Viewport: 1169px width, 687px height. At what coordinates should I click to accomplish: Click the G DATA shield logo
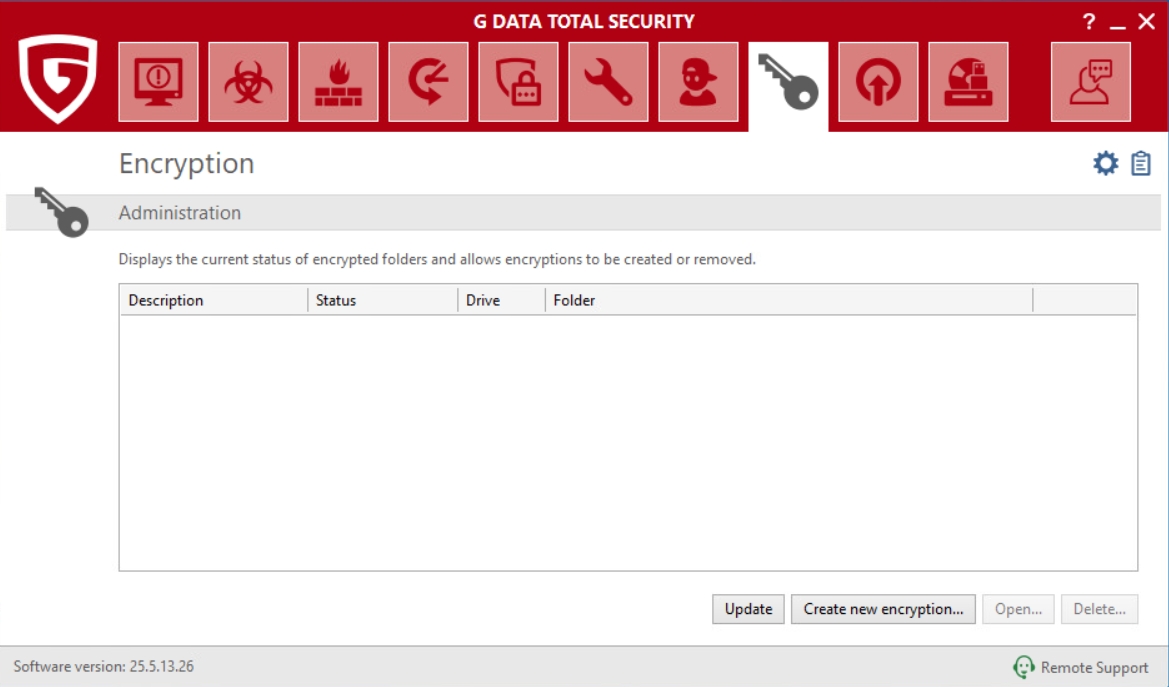[58, 79]
